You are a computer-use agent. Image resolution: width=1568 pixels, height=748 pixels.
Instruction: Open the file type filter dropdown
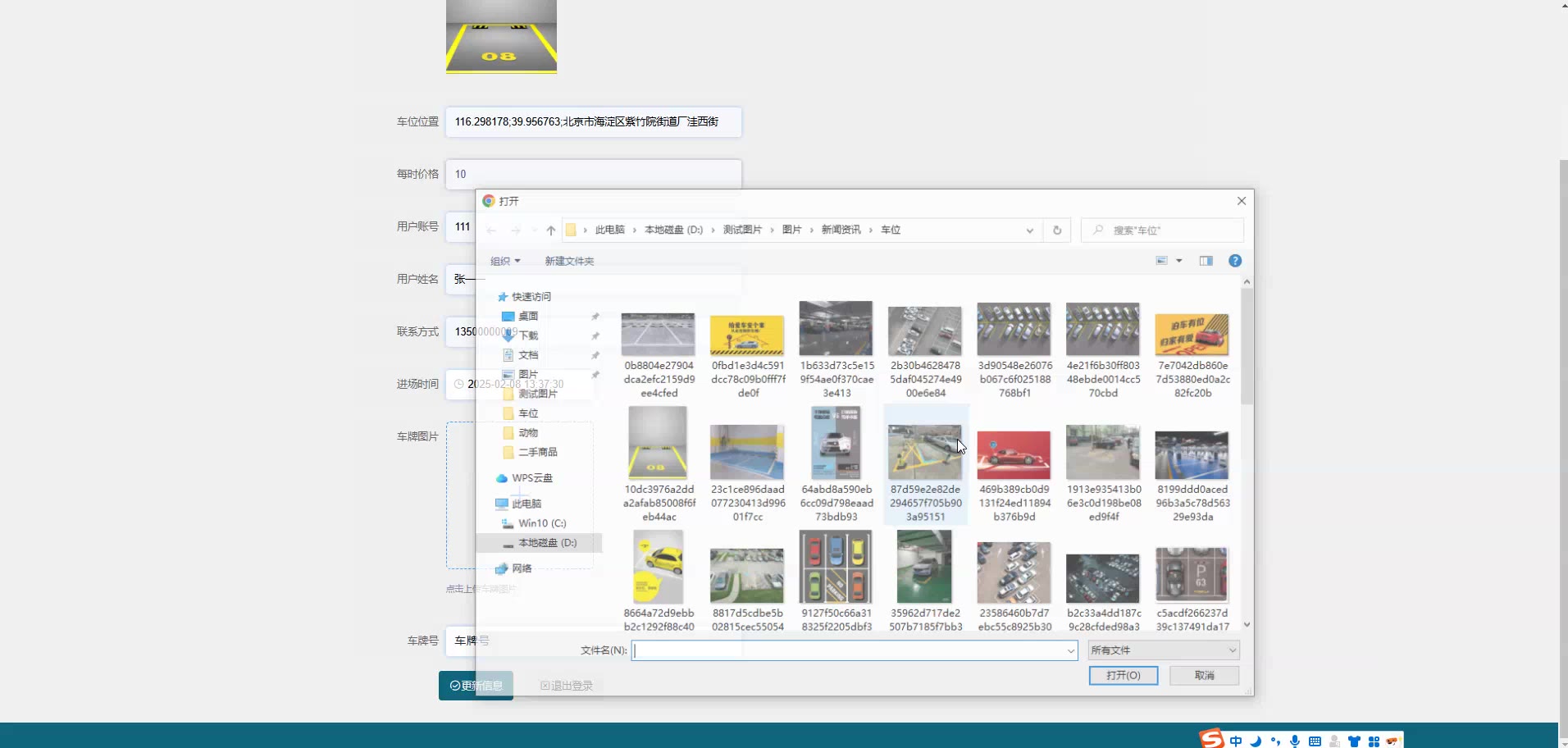pyautogui.click(x=1163, y=650)
